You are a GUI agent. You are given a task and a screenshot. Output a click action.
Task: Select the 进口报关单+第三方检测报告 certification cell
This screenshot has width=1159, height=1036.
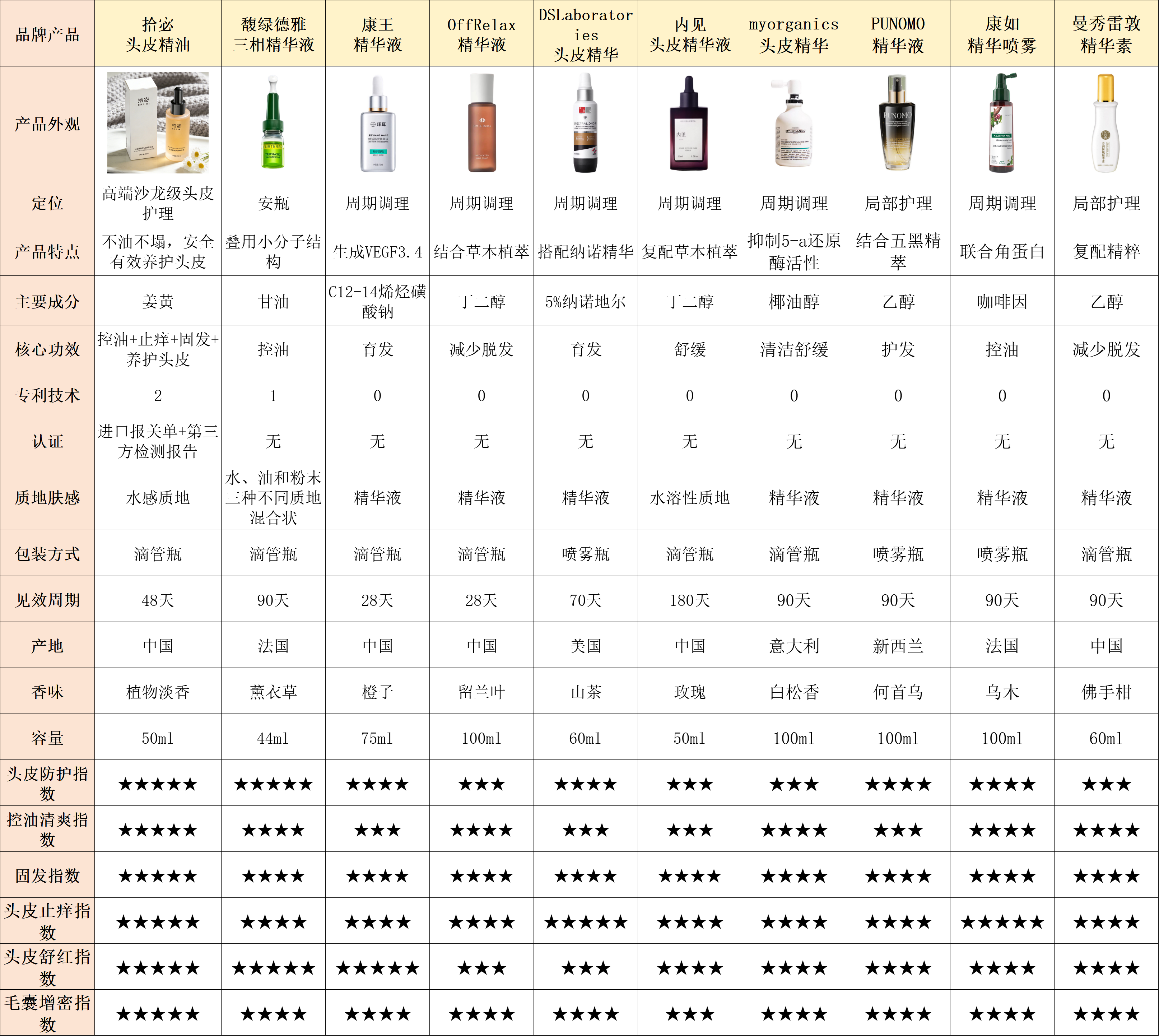point(158,441)
